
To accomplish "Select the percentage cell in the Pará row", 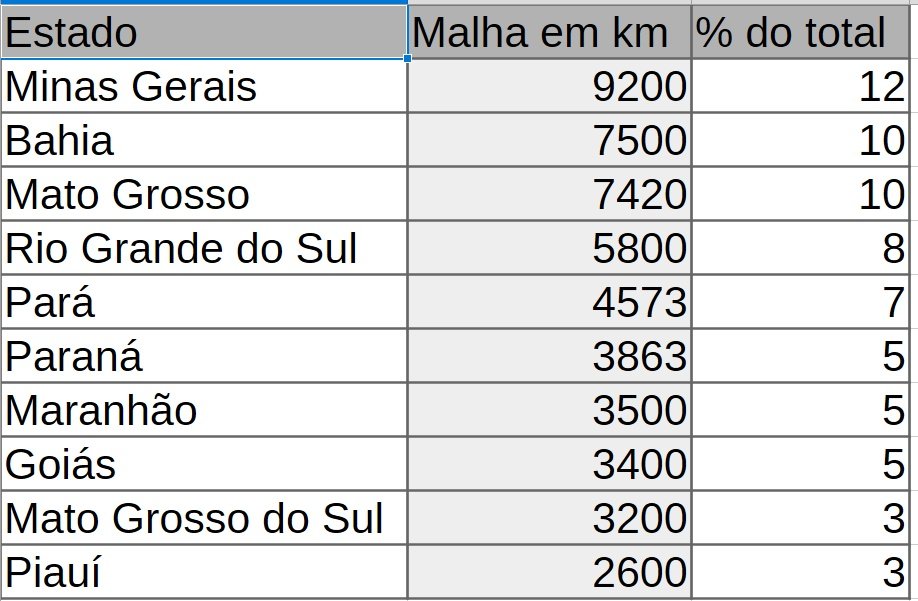I will (x=799, y=302).
